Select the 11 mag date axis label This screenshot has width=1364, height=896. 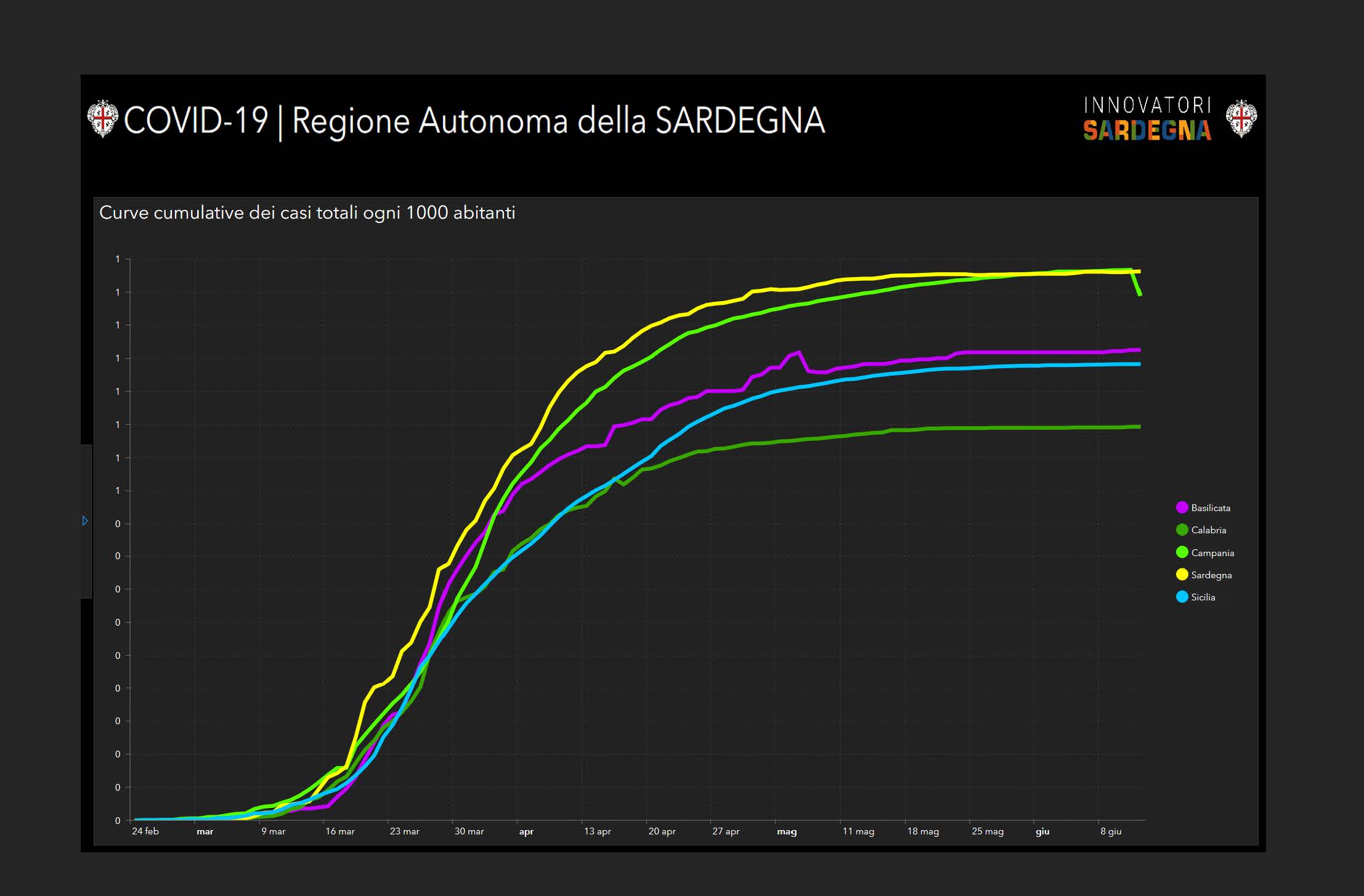click(858, 831)
